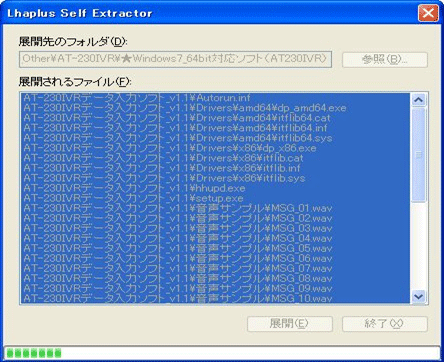This screenshot has height=362, width=444.
Task: Click the 終了(X) exit button
Action: 385,324
